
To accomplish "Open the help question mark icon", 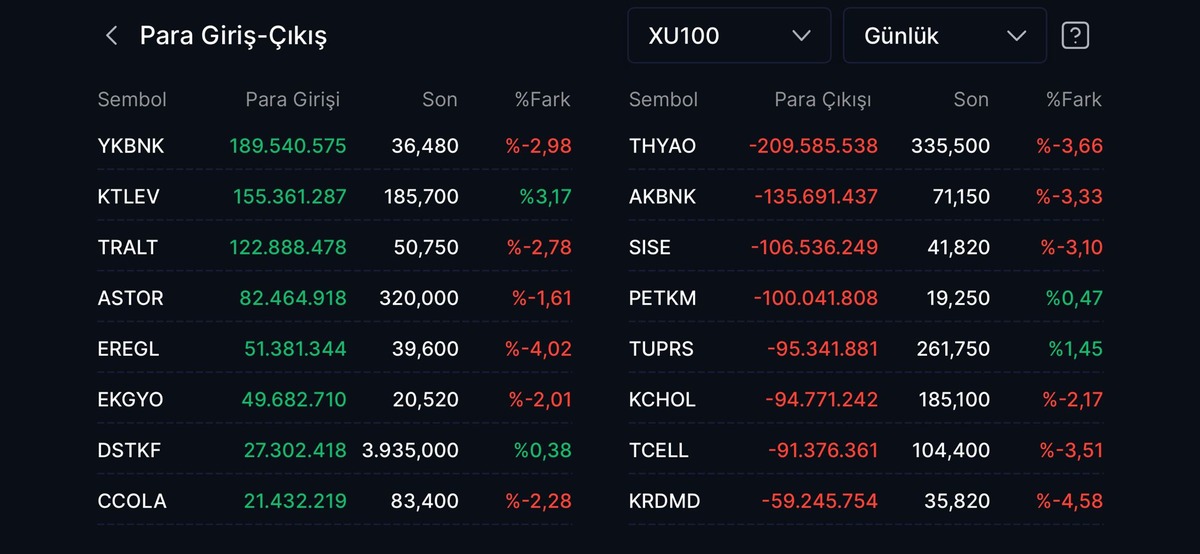I will (x=1075, y=36).
